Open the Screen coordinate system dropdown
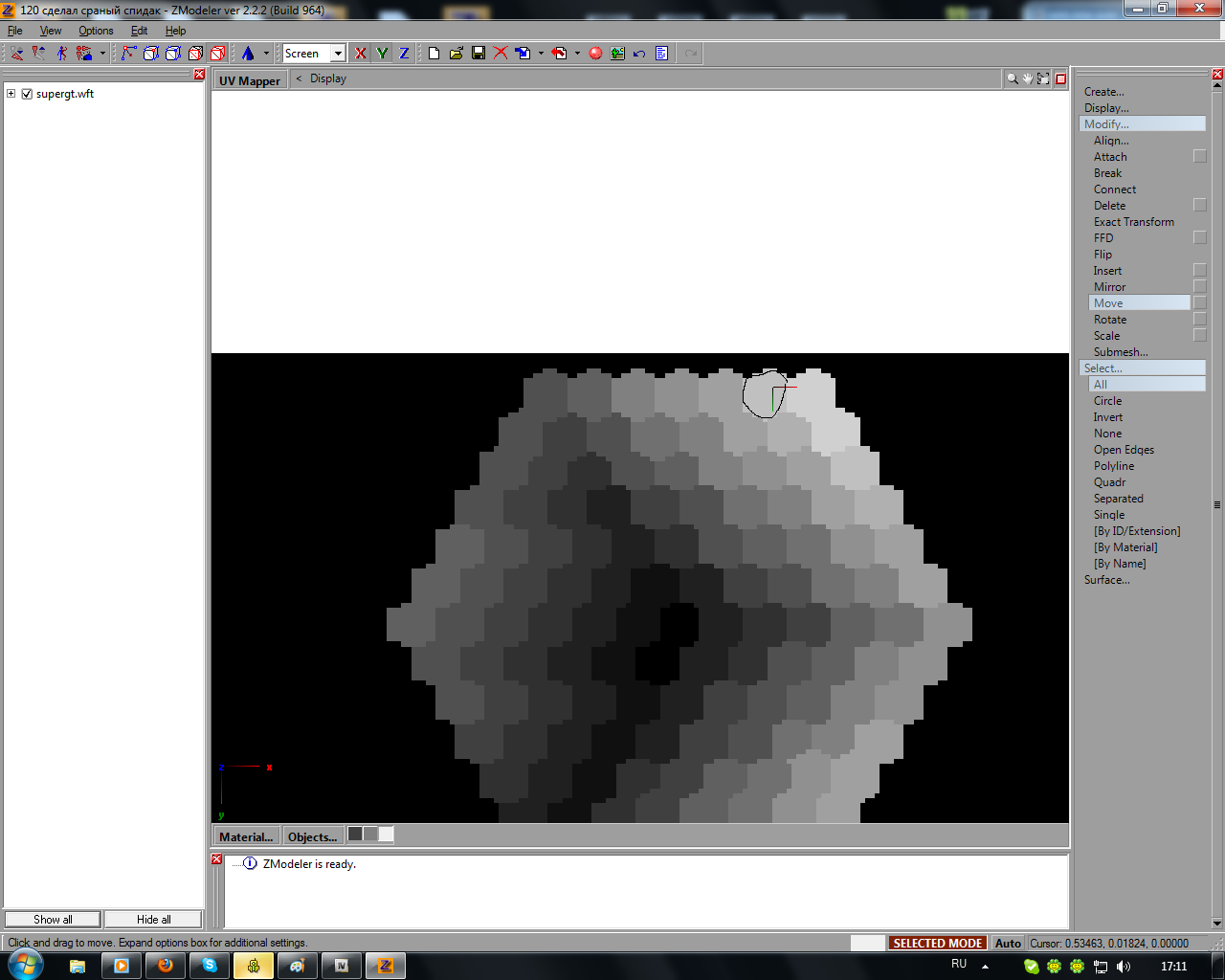 (x=338, y=54)
